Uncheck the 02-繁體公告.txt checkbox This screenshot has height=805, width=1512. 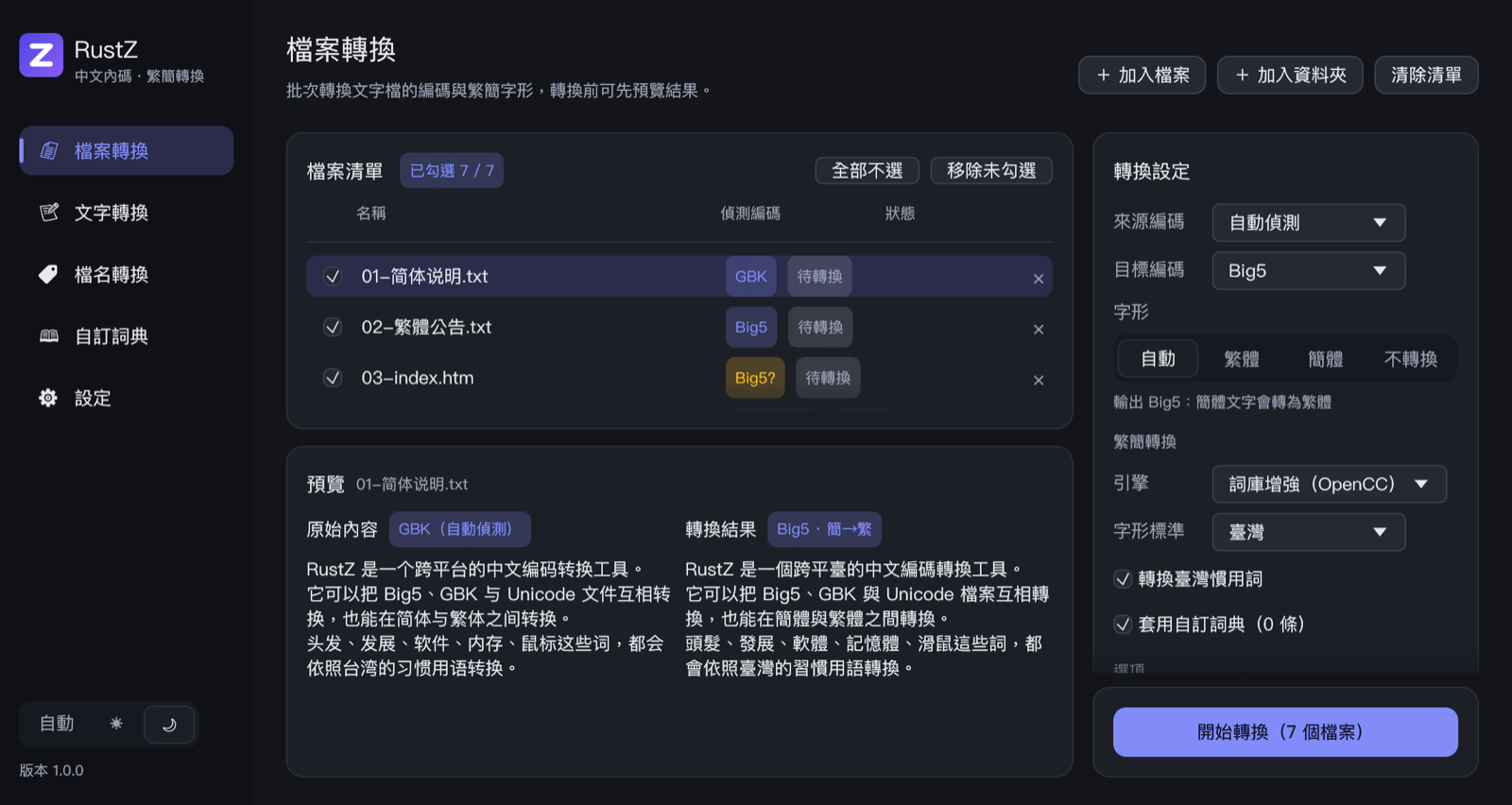pos(333,327)
